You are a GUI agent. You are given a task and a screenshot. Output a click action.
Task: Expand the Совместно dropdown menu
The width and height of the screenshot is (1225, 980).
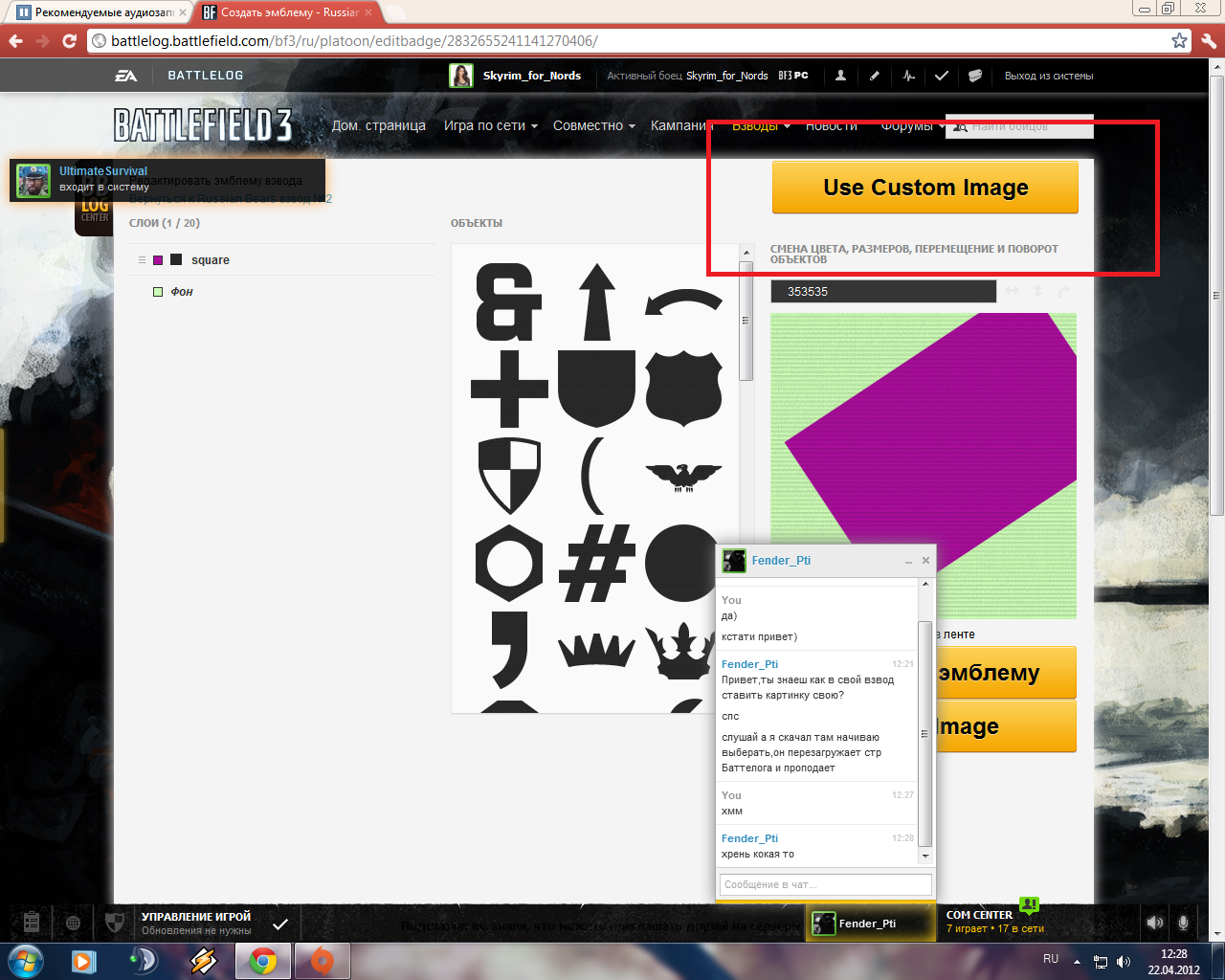click(594, 125)
